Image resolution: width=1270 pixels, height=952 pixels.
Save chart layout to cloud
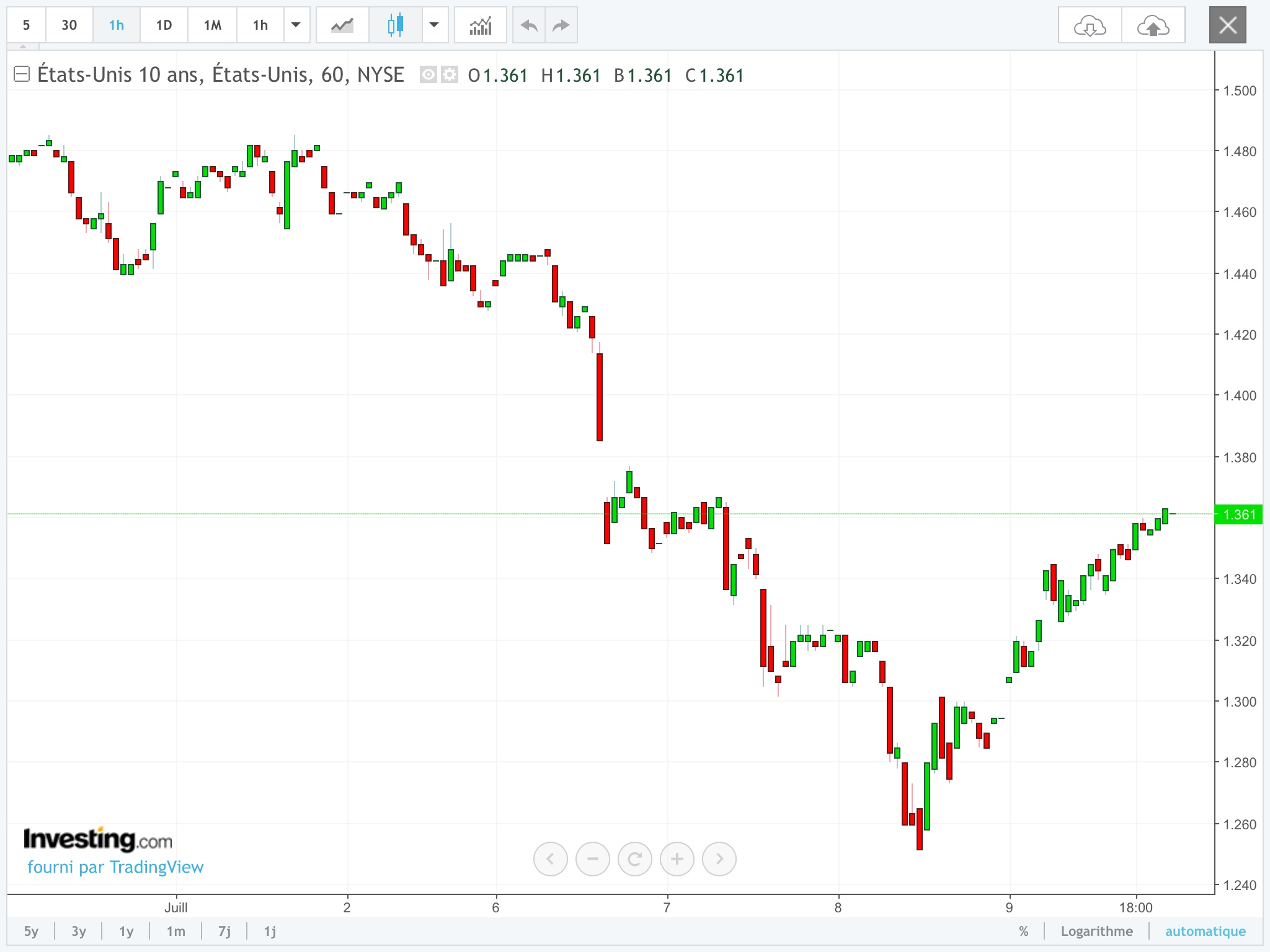(x=1153, y=25)
